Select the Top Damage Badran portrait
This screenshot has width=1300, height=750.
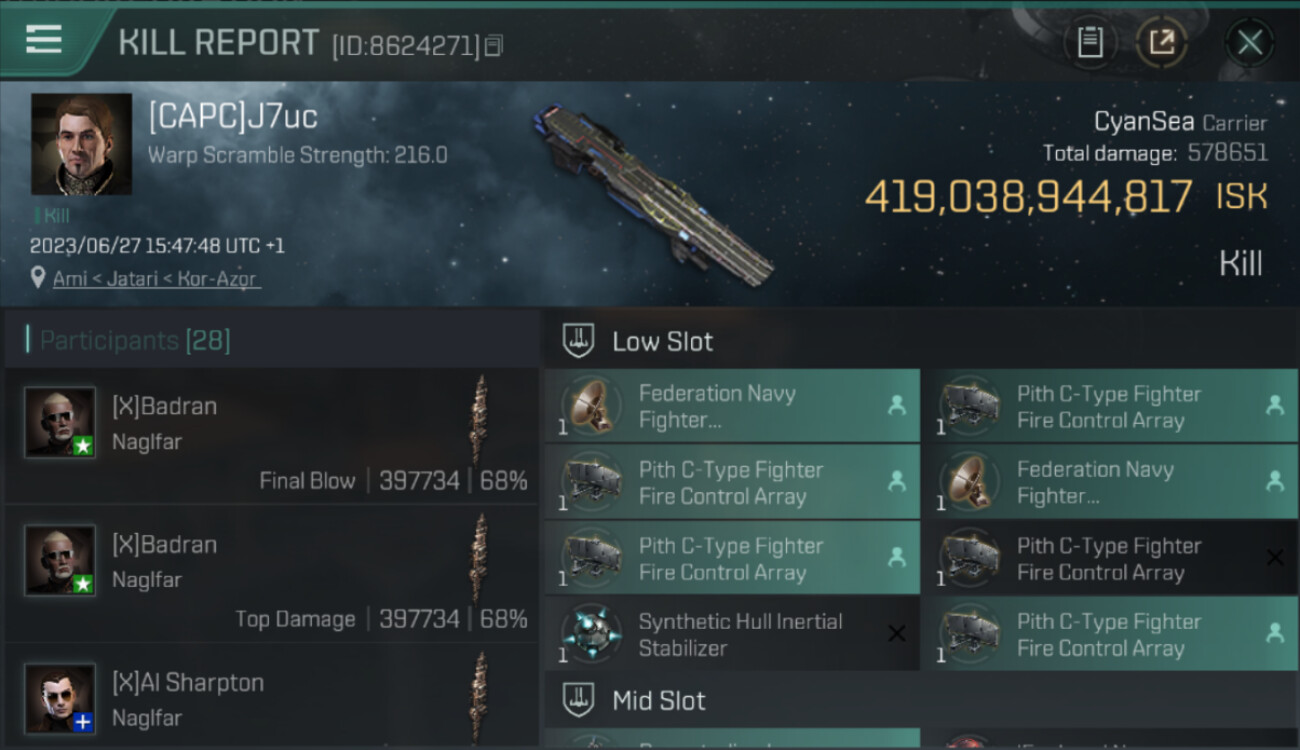60,560
